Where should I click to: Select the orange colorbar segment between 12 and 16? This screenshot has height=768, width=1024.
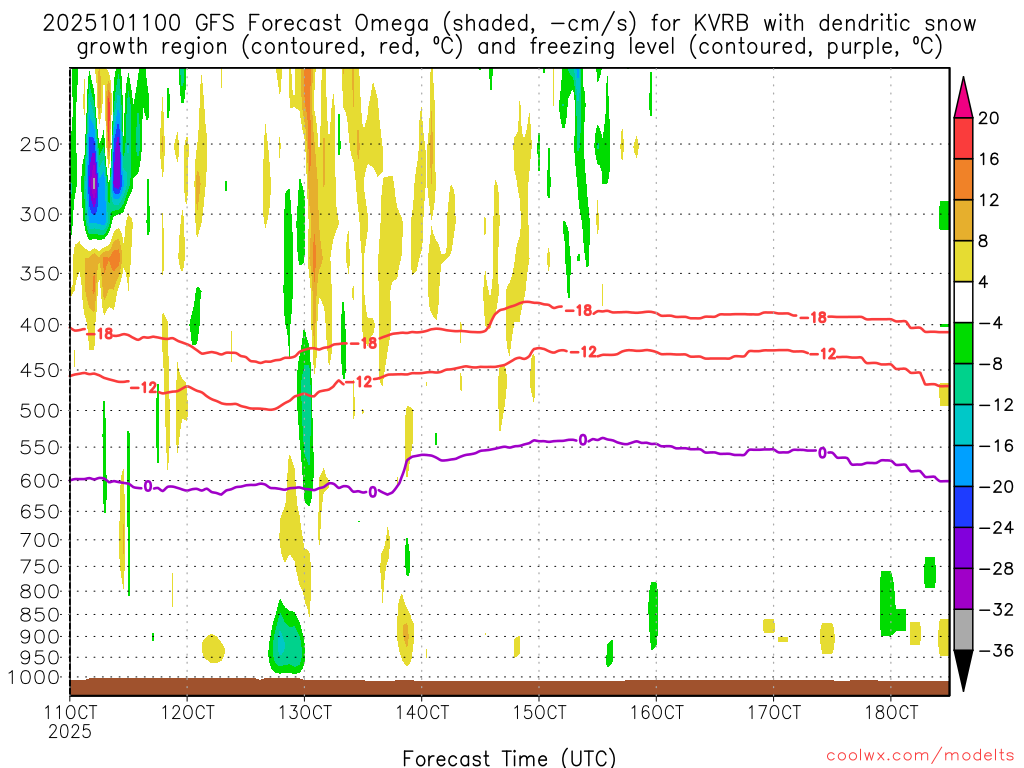pyautogui.click(x=963, y=180)
